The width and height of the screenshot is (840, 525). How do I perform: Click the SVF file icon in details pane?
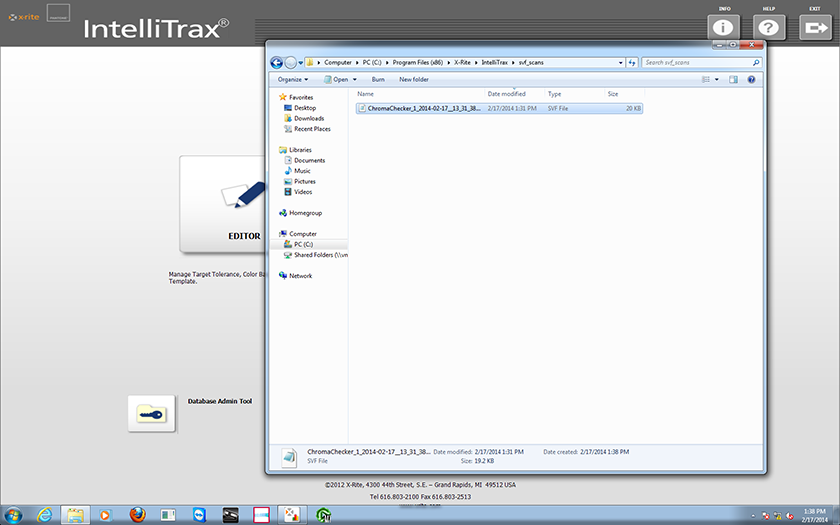click(289, 457)
